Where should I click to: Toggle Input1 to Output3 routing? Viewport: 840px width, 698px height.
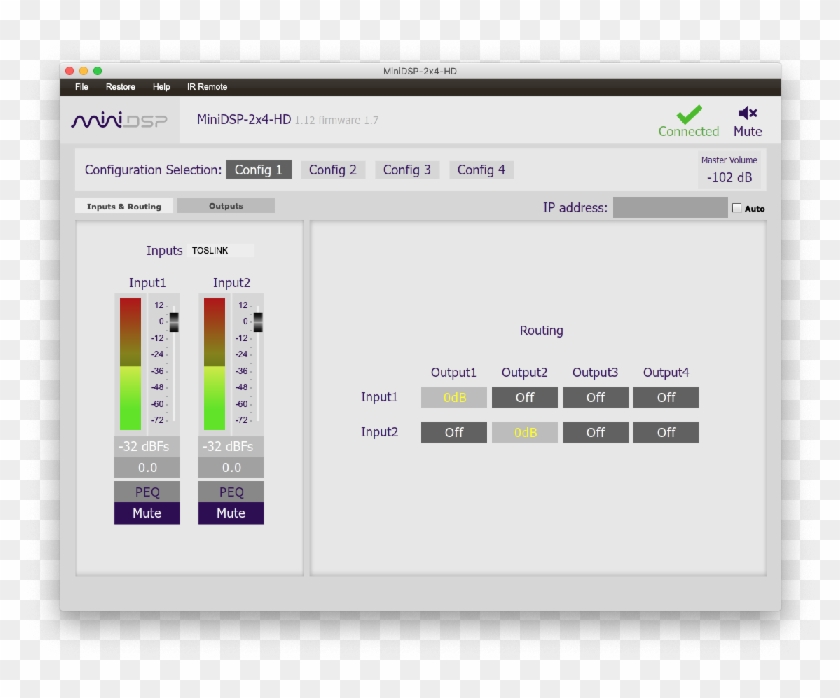click(595, 397)
